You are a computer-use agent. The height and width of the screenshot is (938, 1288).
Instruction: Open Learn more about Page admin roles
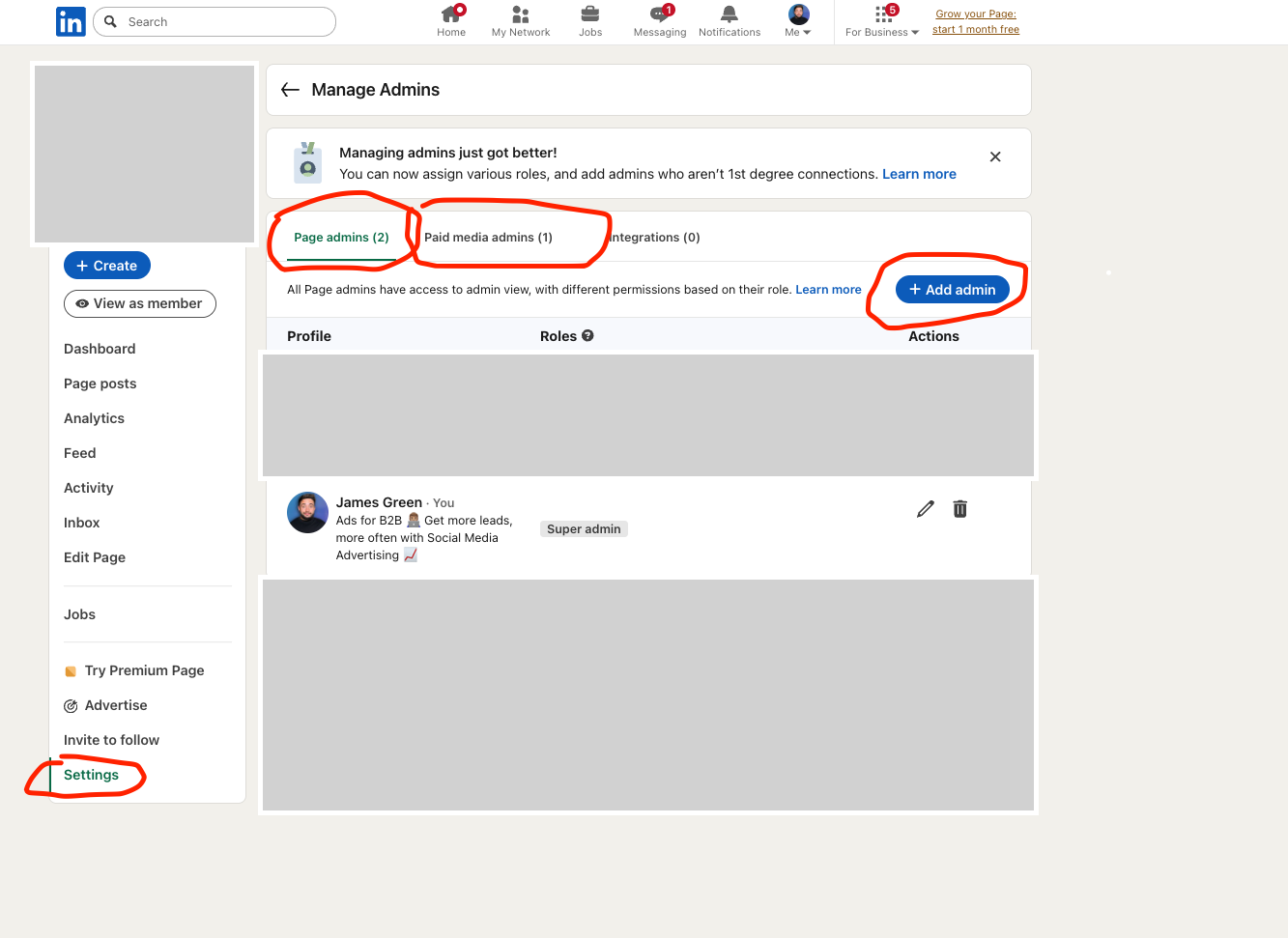(828, 290)
